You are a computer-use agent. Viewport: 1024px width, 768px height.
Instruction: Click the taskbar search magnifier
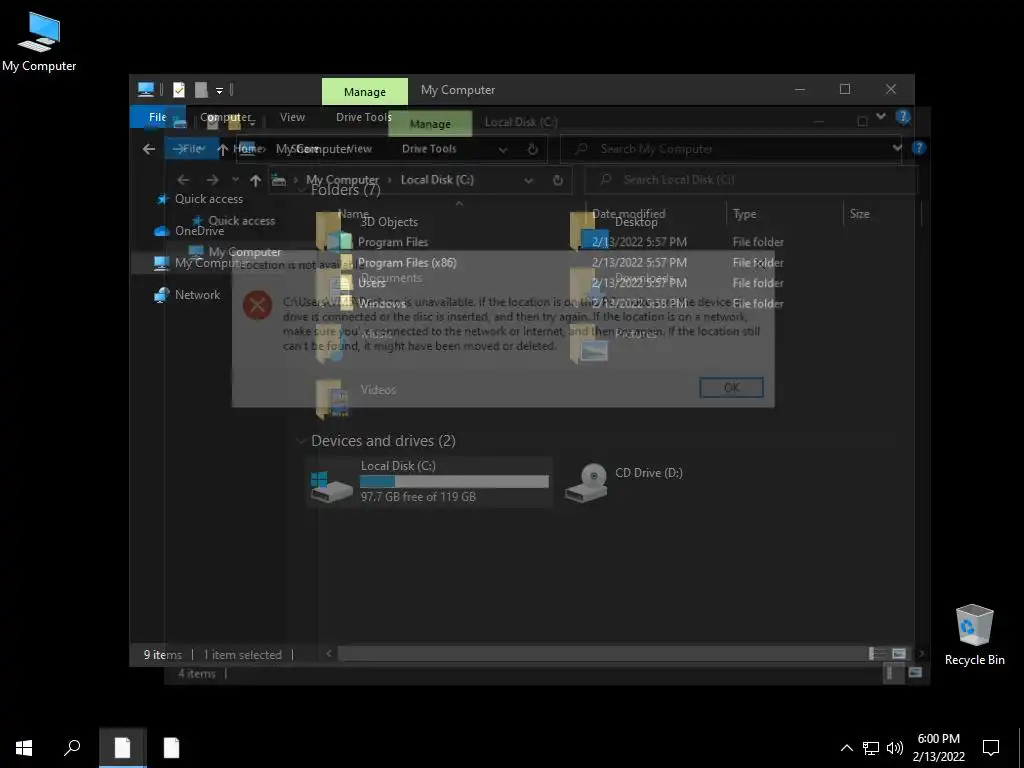point(72,748)
